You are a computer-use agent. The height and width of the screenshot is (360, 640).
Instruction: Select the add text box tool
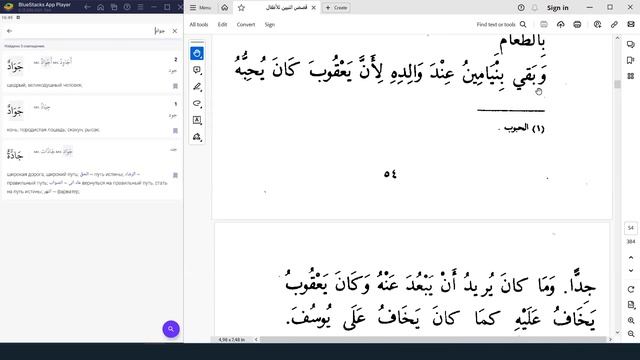(197, 120)
